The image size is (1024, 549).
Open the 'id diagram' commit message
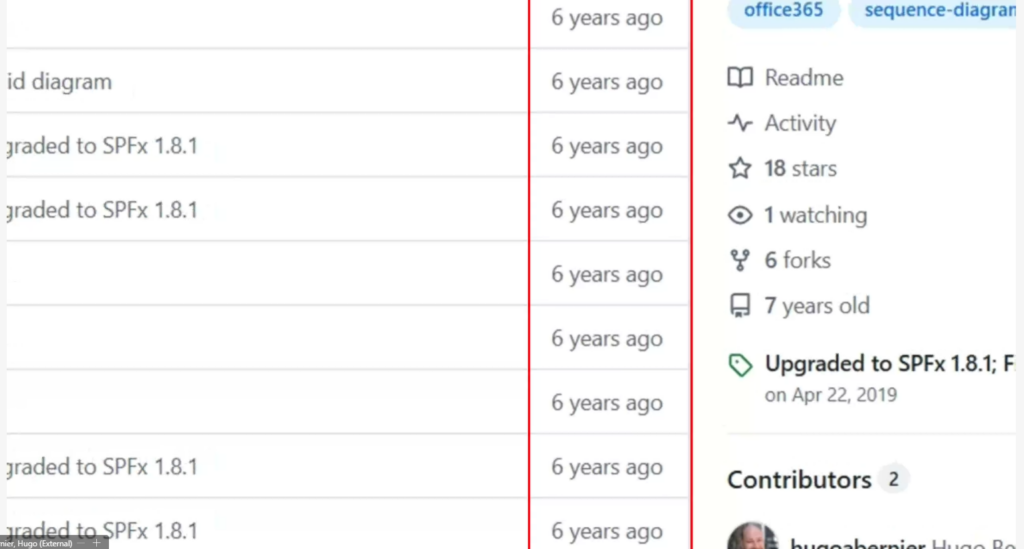59,82
